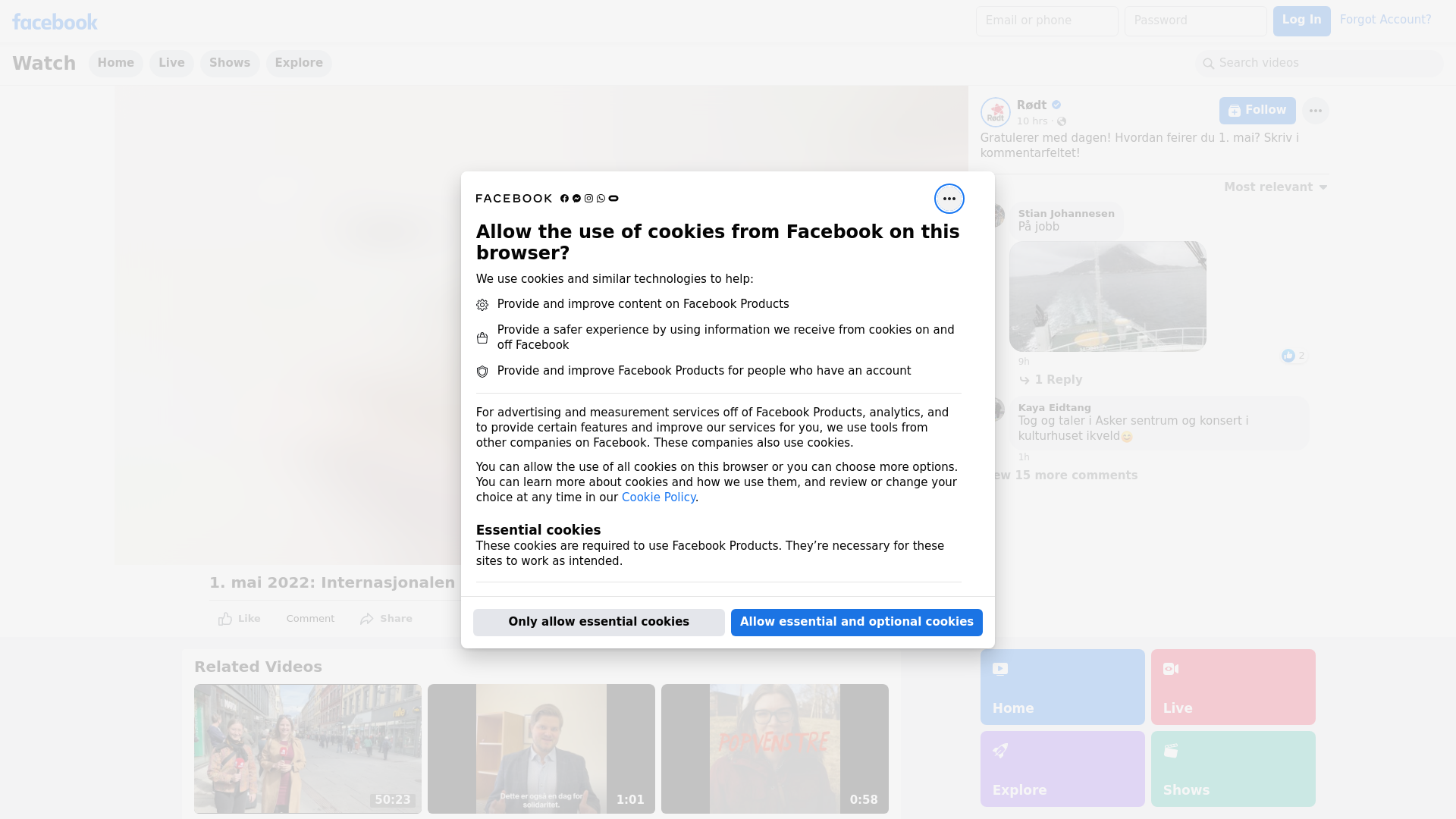Open the related video lasting 50:23

point(307,748)
